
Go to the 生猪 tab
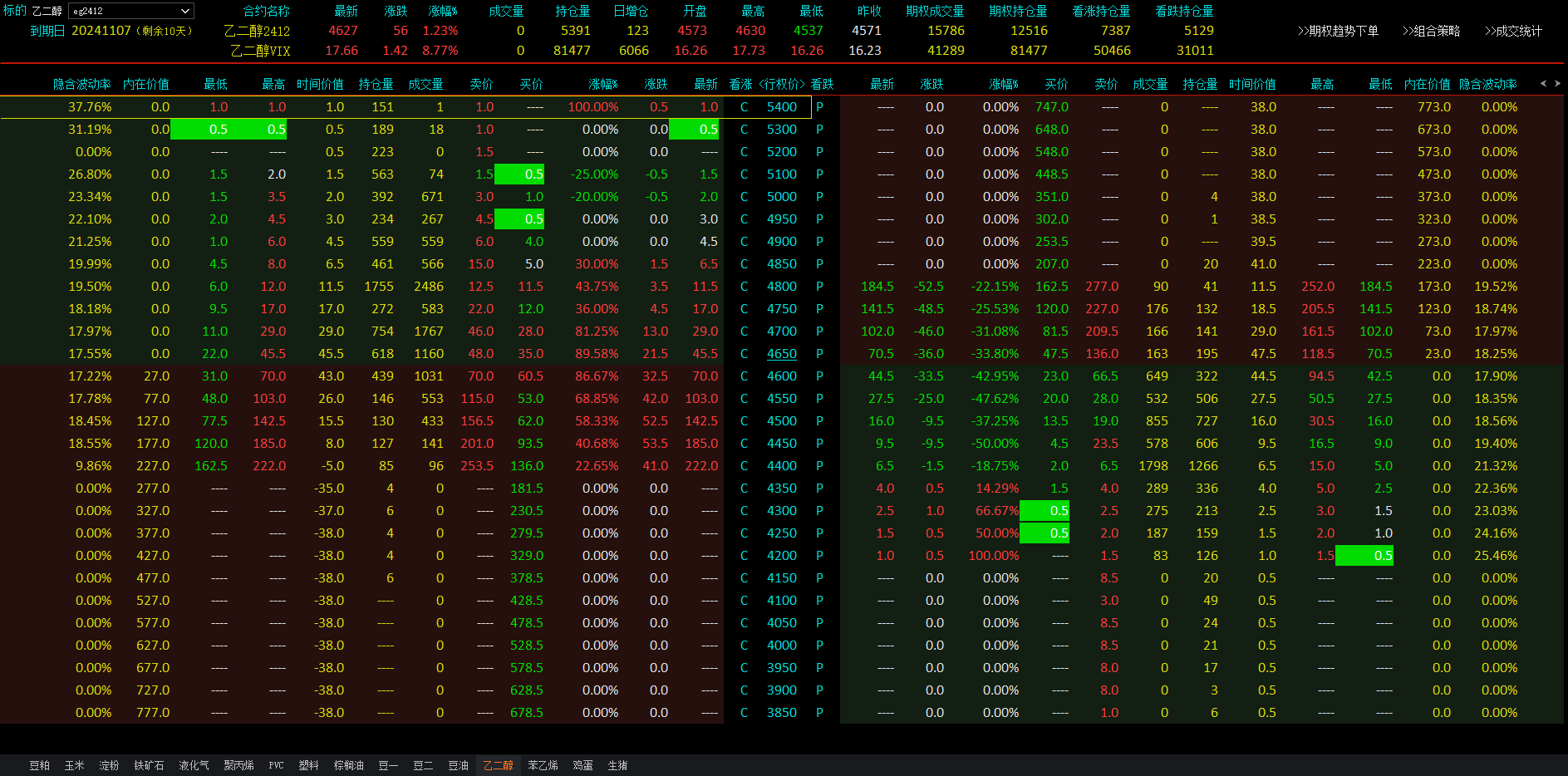[617, 765]
